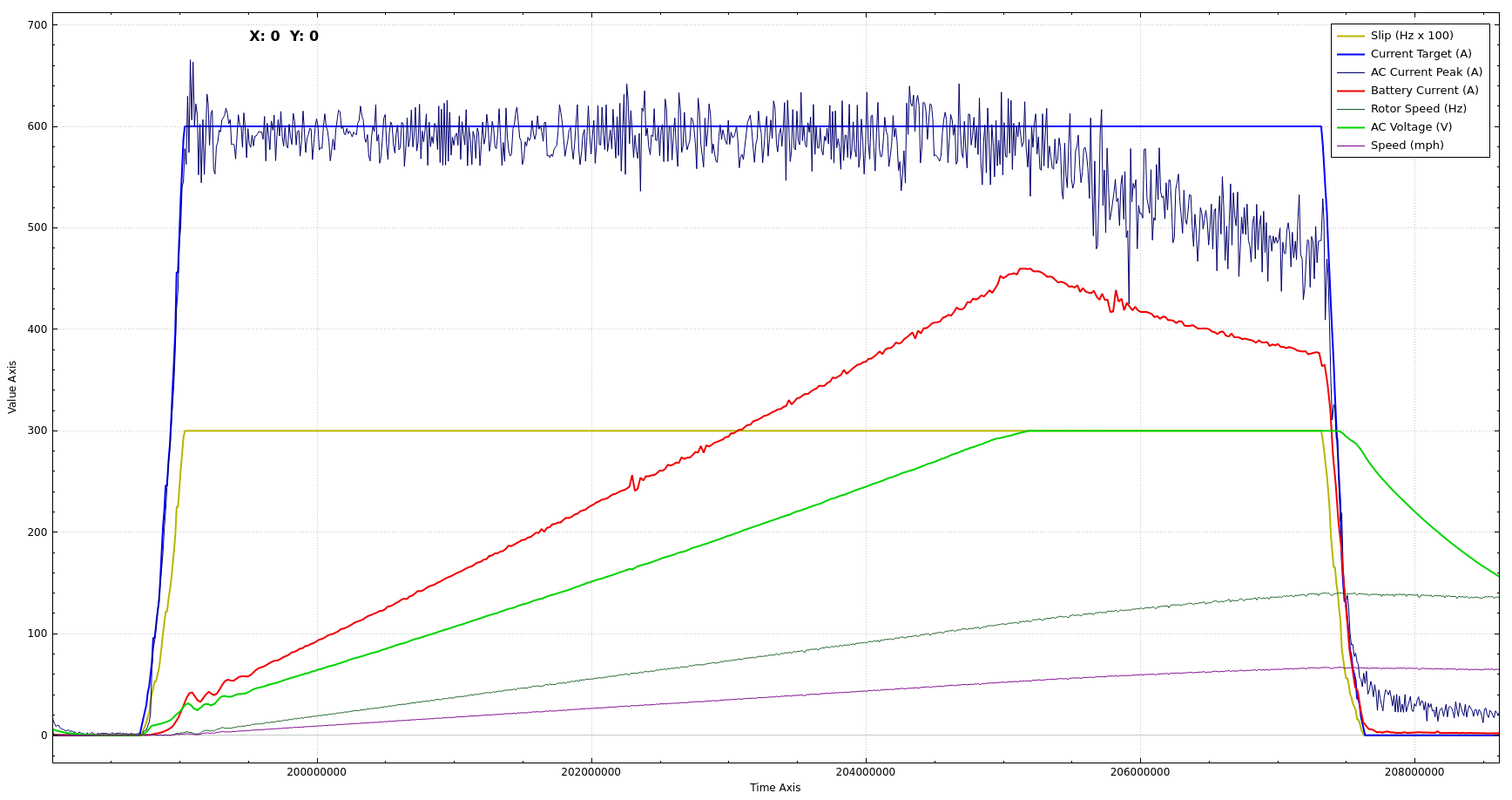This screenshot has height=800, width=1512.
Task: Click the 300 value axis tick label
Action: click(37, 431)
